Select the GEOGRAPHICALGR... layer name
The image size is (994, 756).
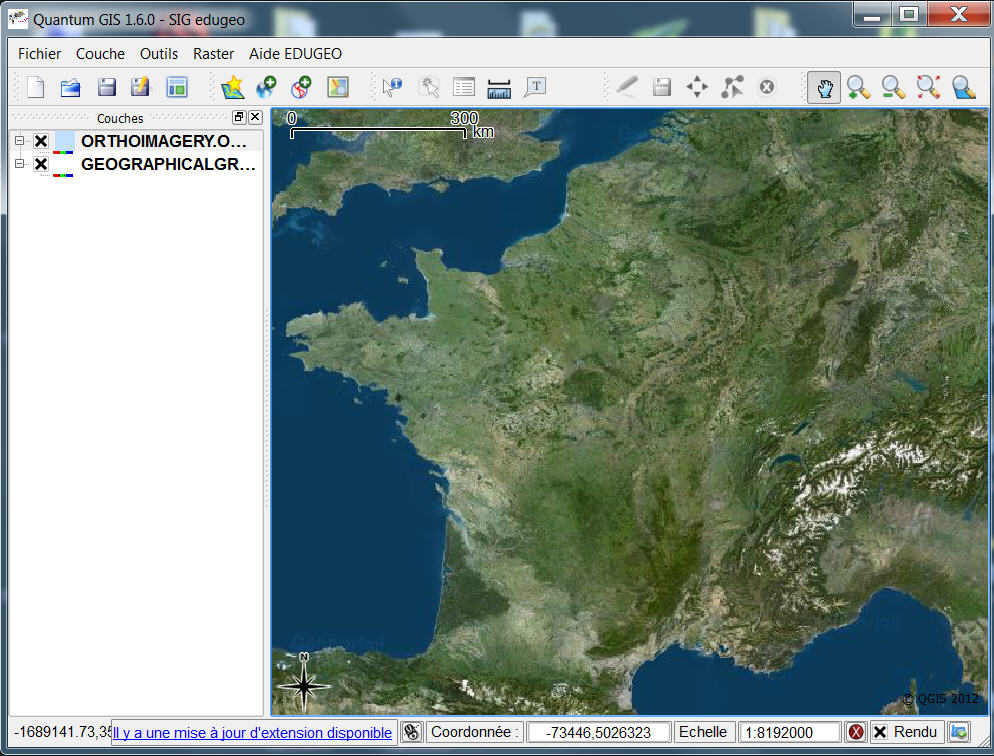click(168, 164)
